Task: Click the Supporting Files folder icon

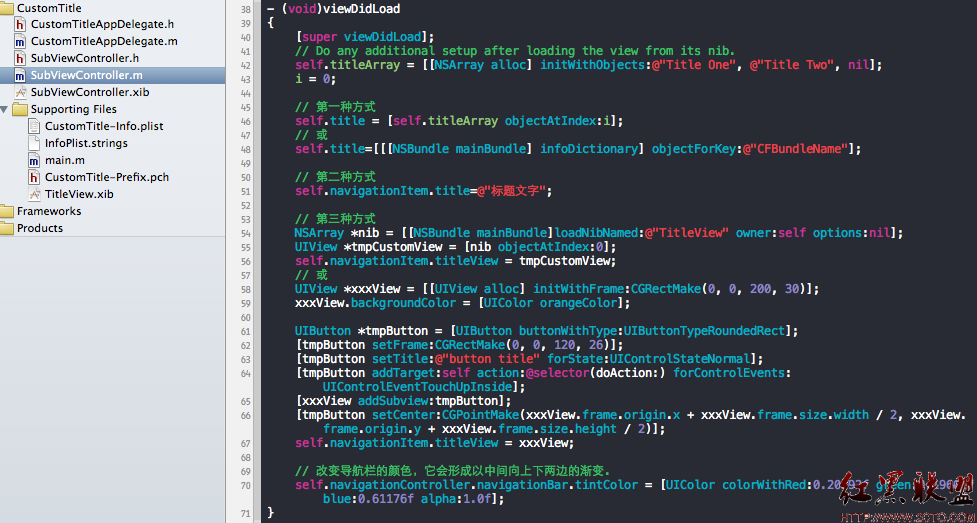Action: (20, 109)
